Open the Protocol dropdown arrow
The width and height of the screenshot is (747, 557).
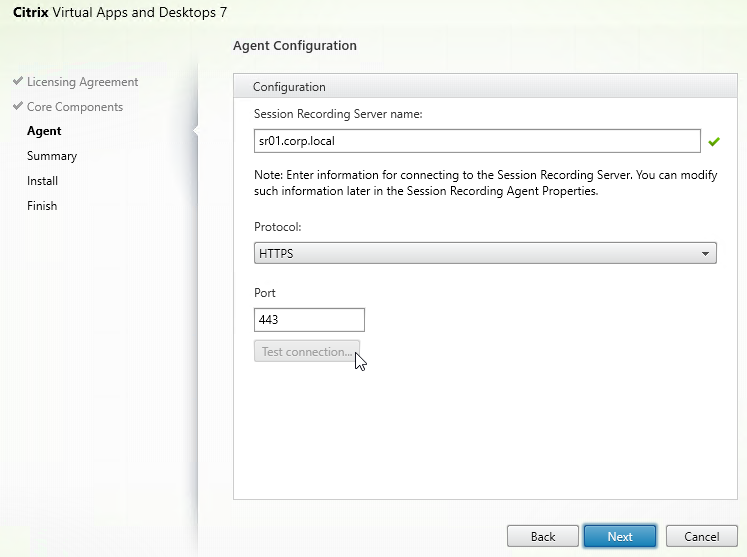(x=707, y=254)
